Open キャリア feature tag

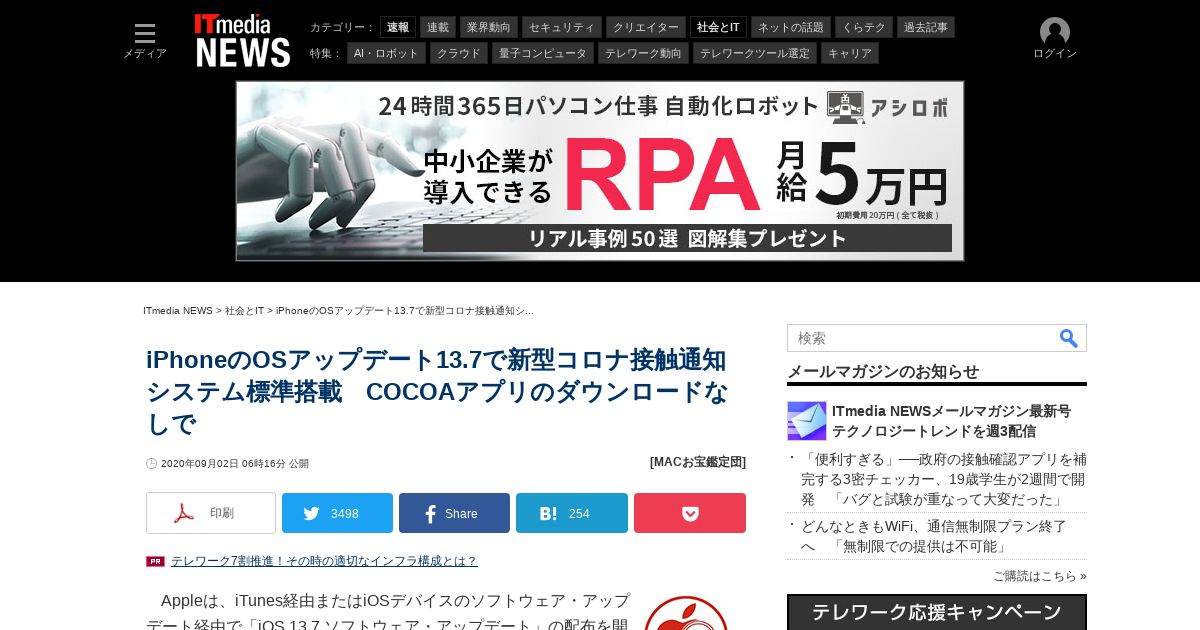(850, 53)
